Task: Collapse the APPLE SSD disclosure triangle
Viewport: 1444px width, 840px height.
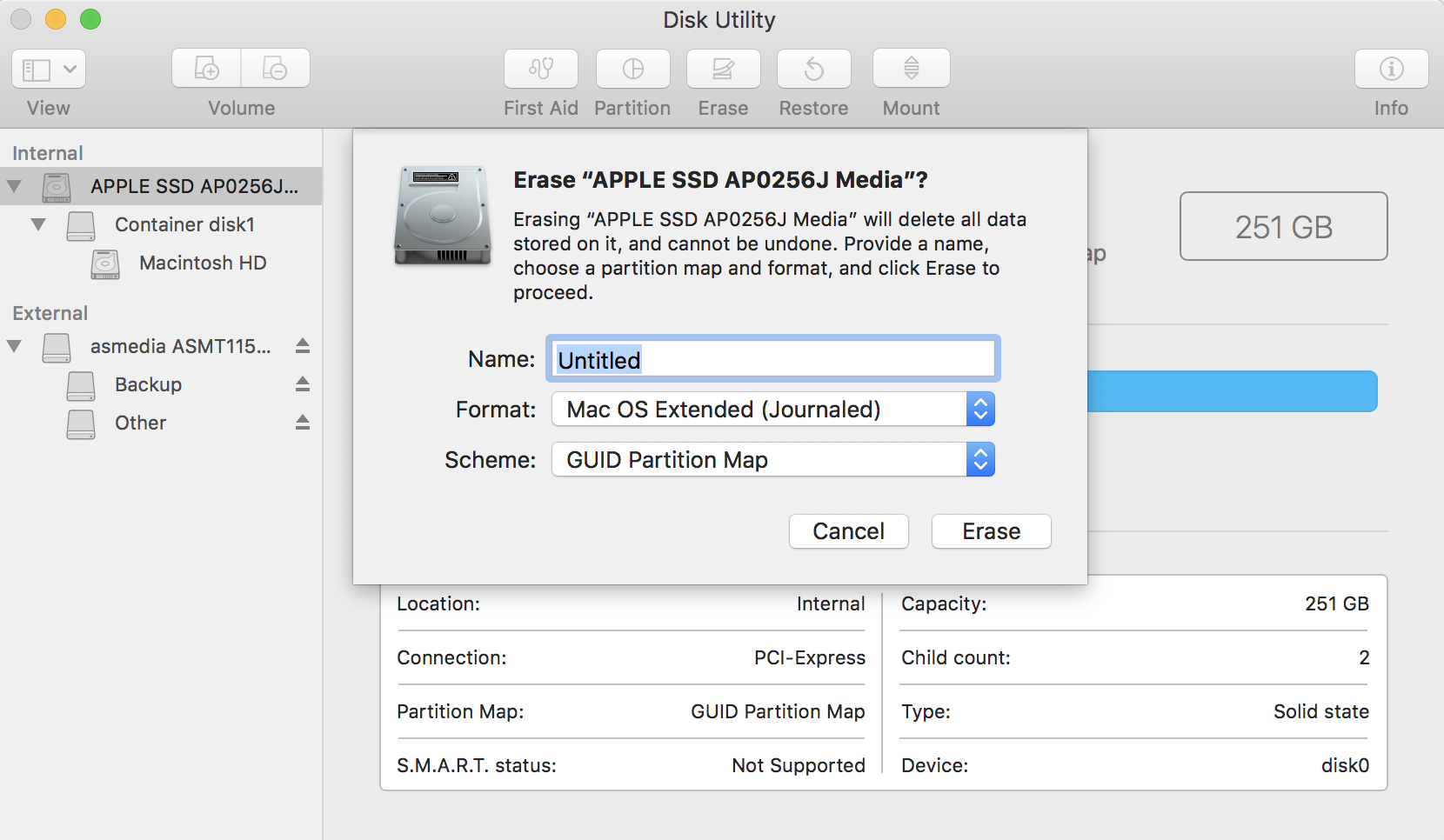Action: pyautogui.click(x=14, y=186)
